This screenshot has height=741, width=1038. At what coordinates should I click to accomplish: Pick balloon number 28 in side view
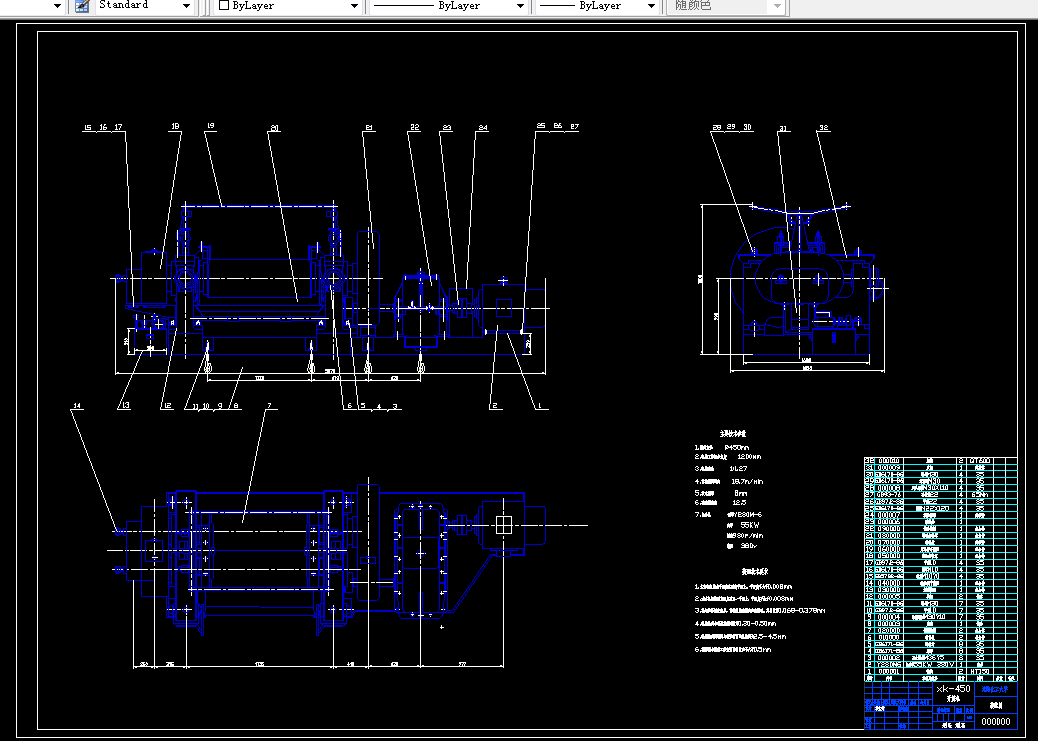(x=717, y=127)
